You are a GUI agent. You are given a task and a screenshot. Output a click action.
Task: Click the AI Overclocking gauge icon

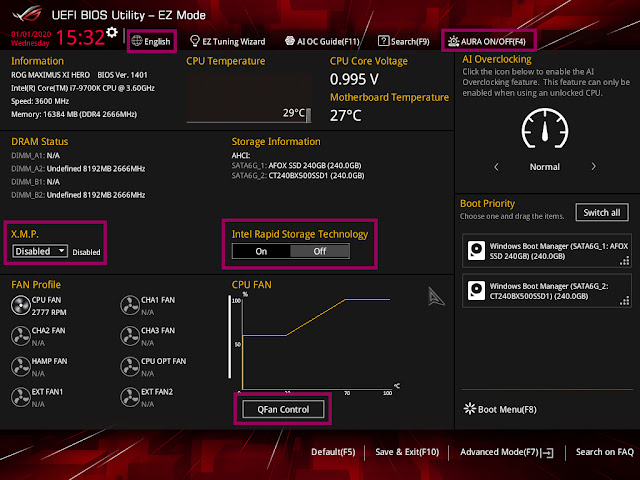point(544,129)
